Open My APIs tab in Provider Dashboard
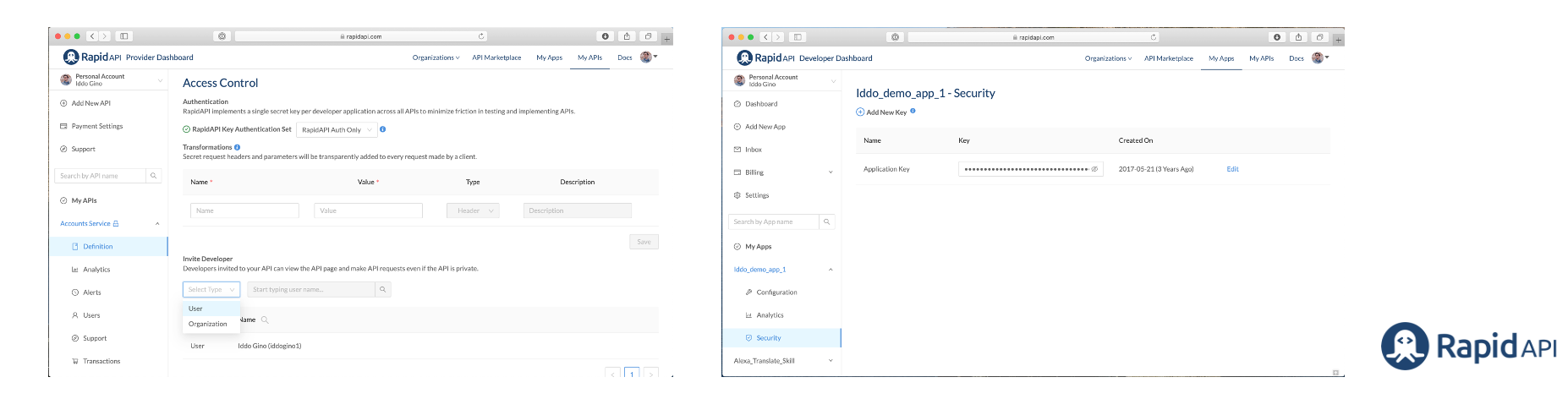 point(589,57)
